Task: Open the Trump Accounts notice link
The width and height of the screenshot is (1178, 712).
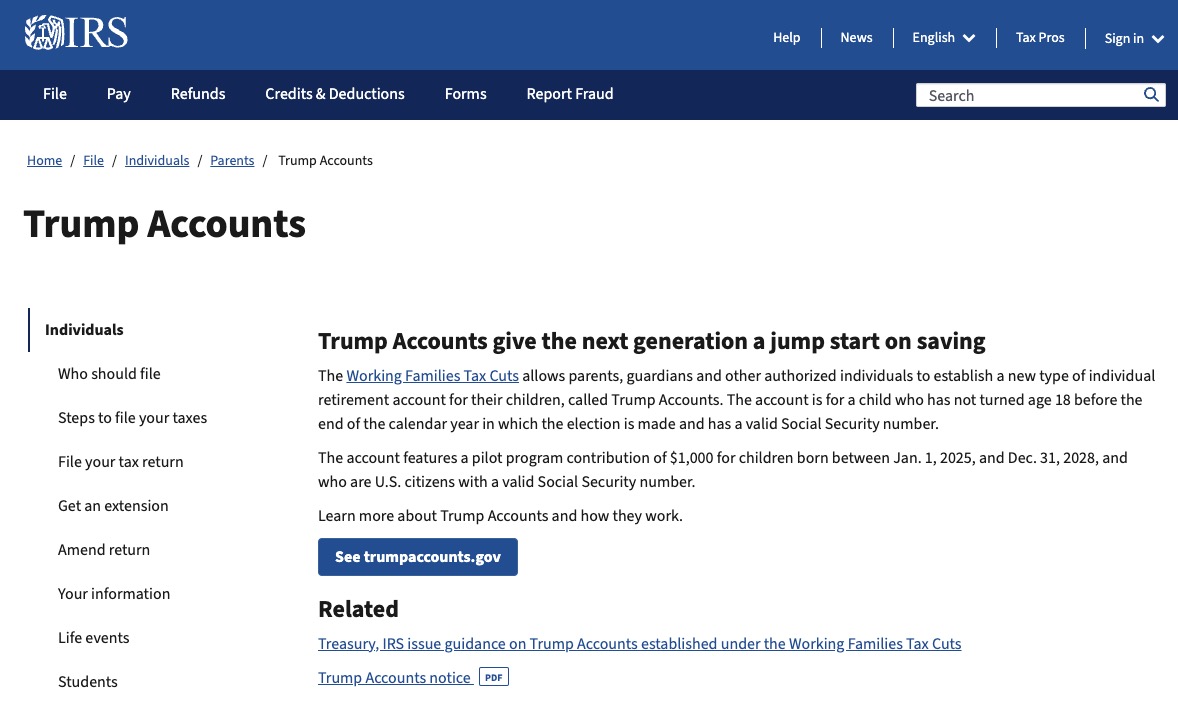Action: (x=394, y=678)
